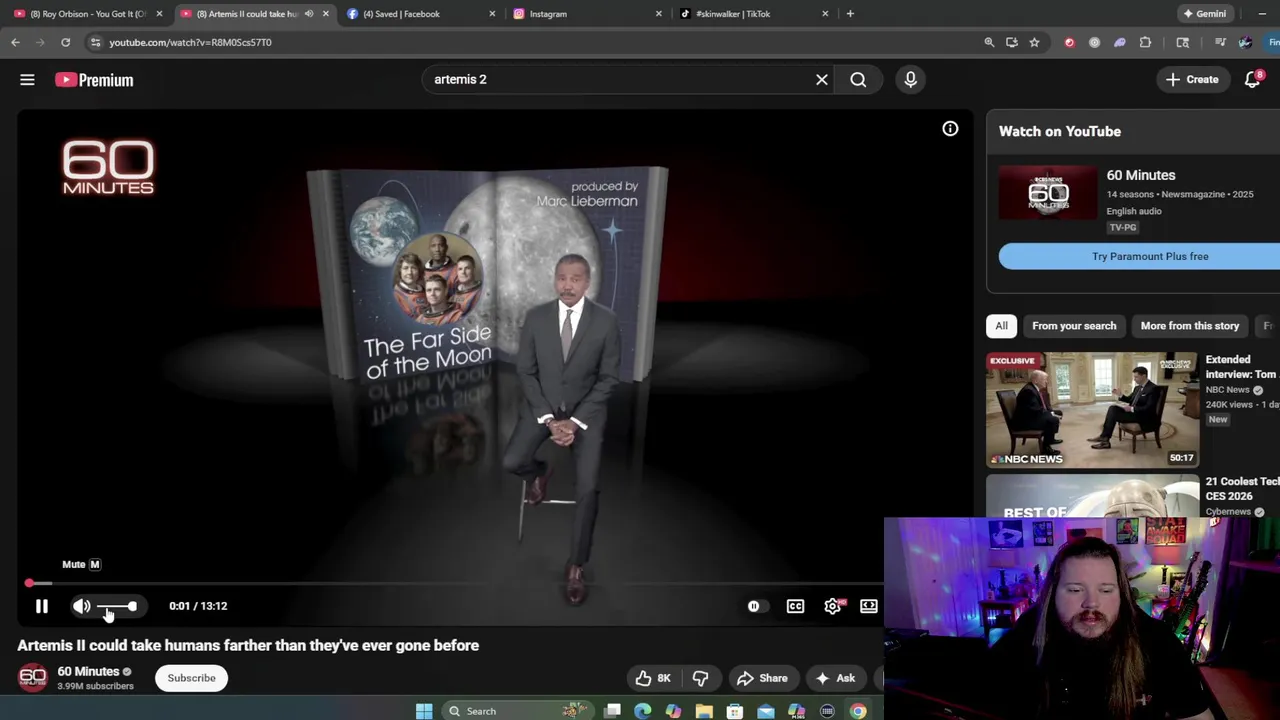Install the app from the address bar
The width and height of the screenshot is (1280, 720).
[1012, 42]
